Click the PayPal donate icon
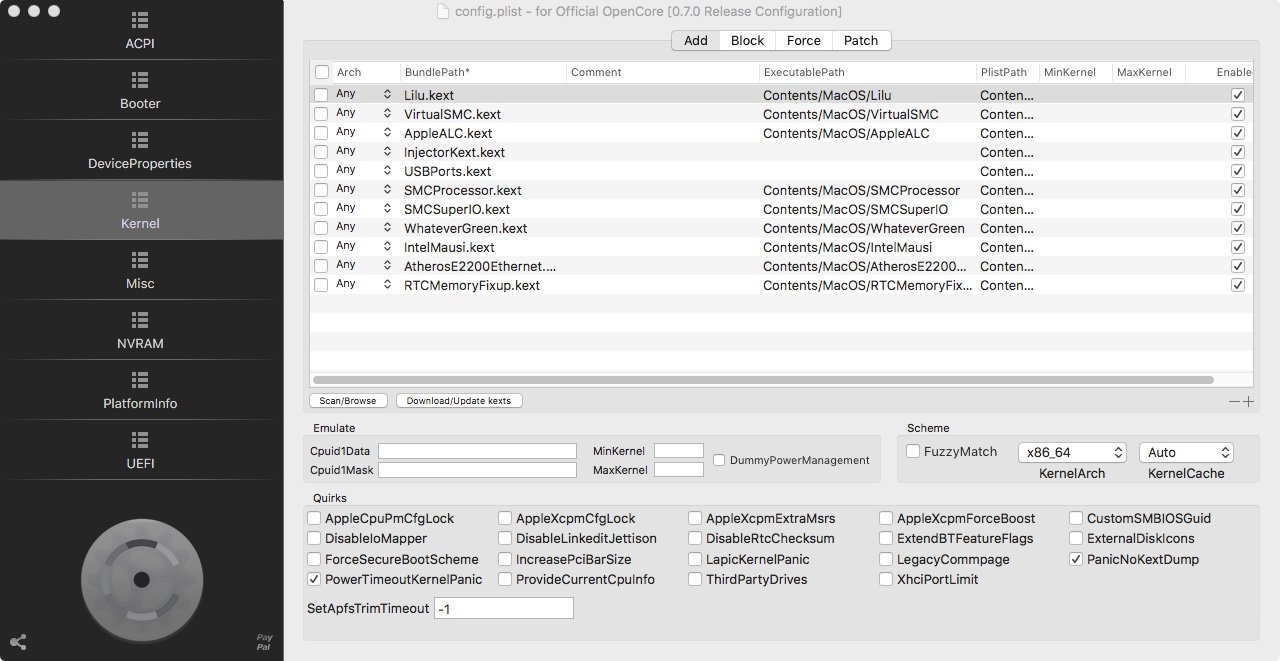The height and width of the screenshot is (661, 1280). (264, 642)
